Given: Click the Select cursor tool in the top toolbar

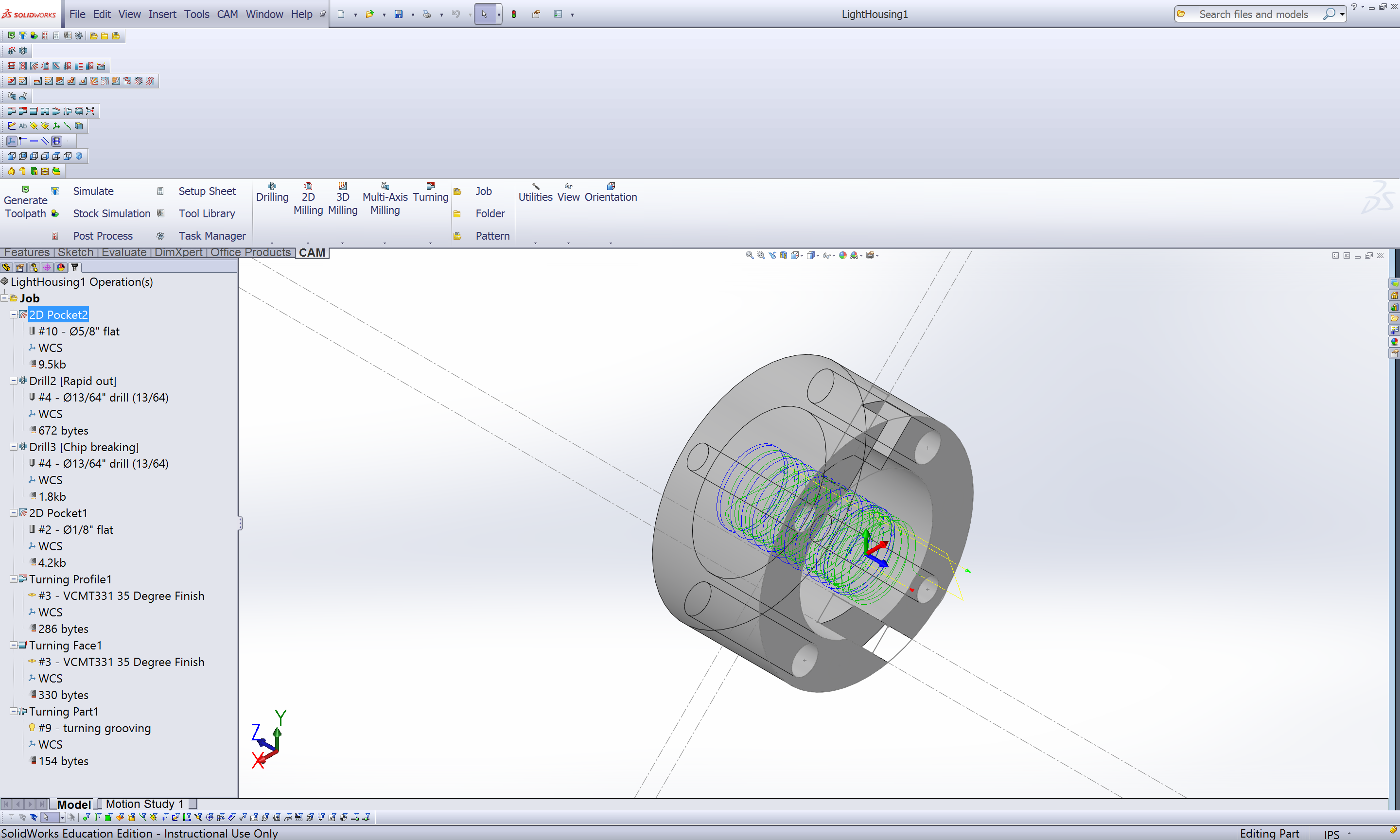Looking at the screenshot, I should tap(484, 14).
